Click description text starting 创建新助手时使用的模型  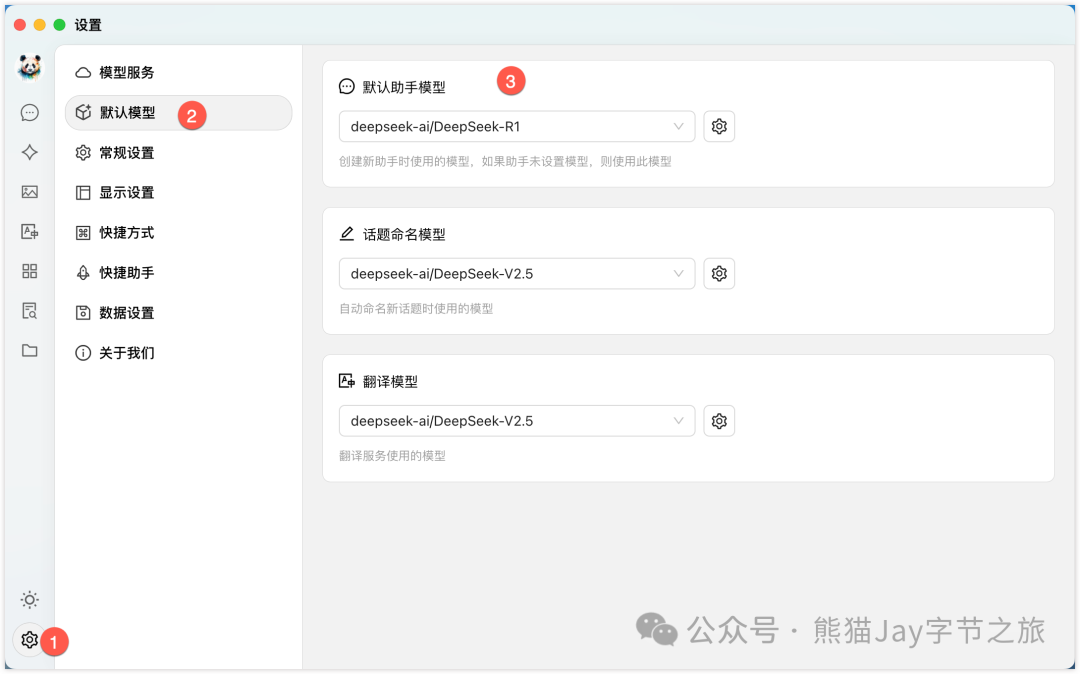coord(505,162)
